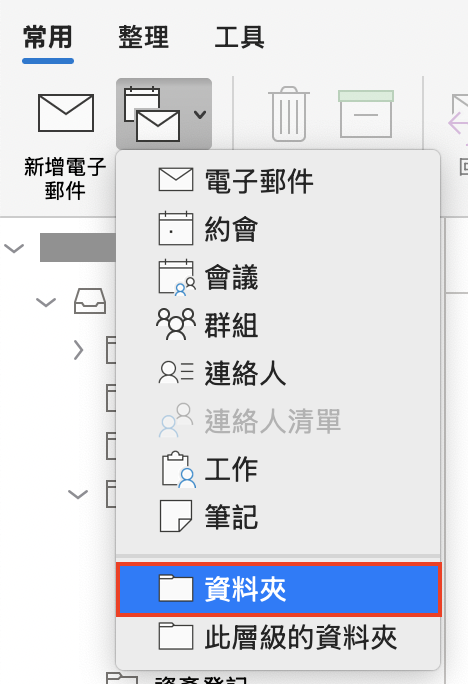
Task: Choose 會議 meeting entry in menu
Action: point(278,277)
